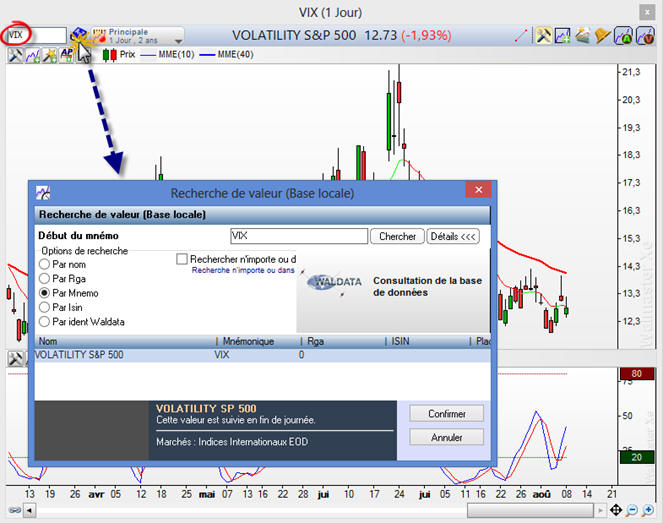Image resolution: width=663 pixels, height=523 pixels.
Task: Click the Début du mnémo search field
Action: click(299, 236)
